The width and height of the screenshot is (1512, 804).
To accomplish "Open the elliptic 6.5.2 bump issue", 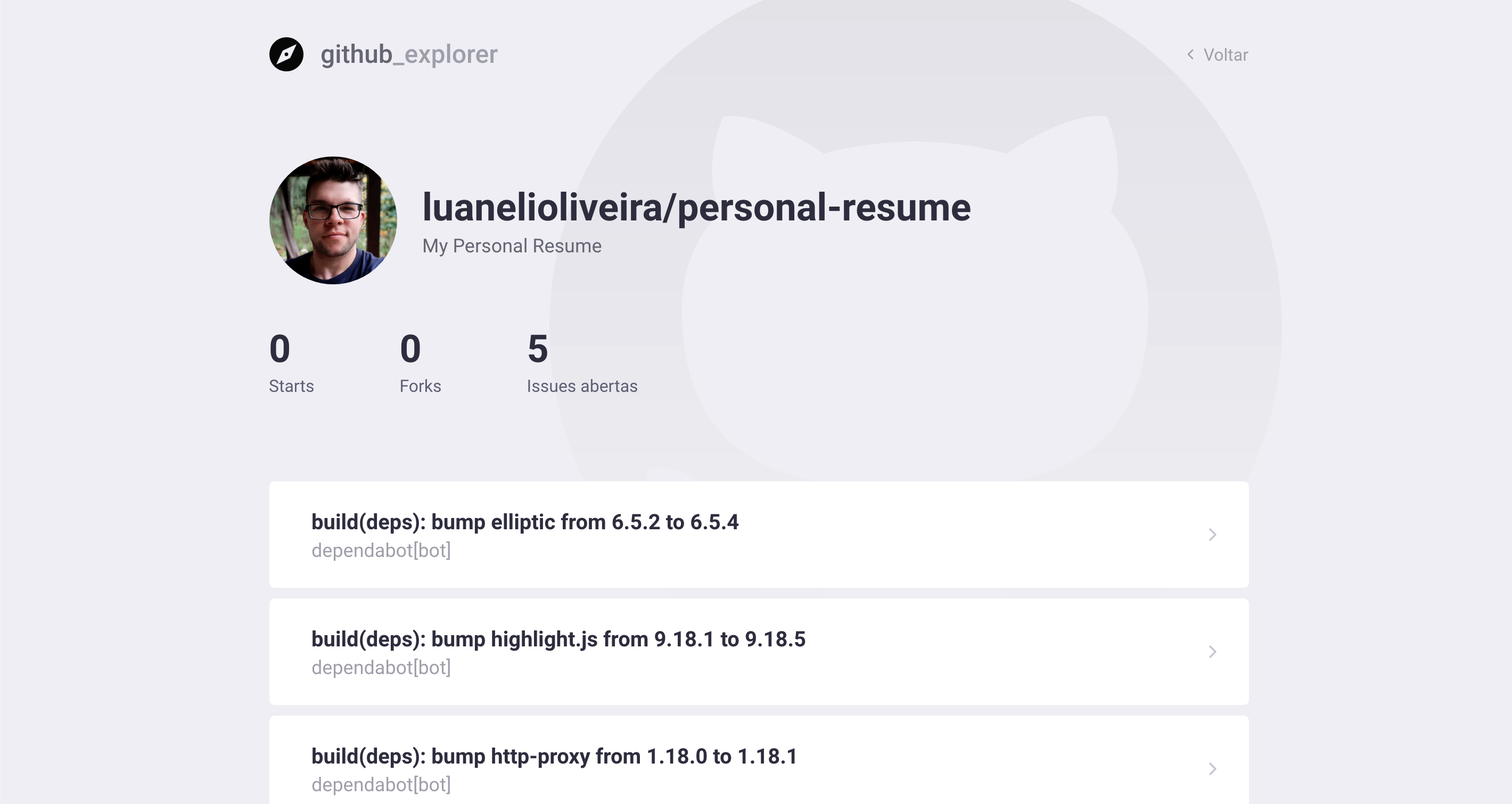I will coord(524,522).
